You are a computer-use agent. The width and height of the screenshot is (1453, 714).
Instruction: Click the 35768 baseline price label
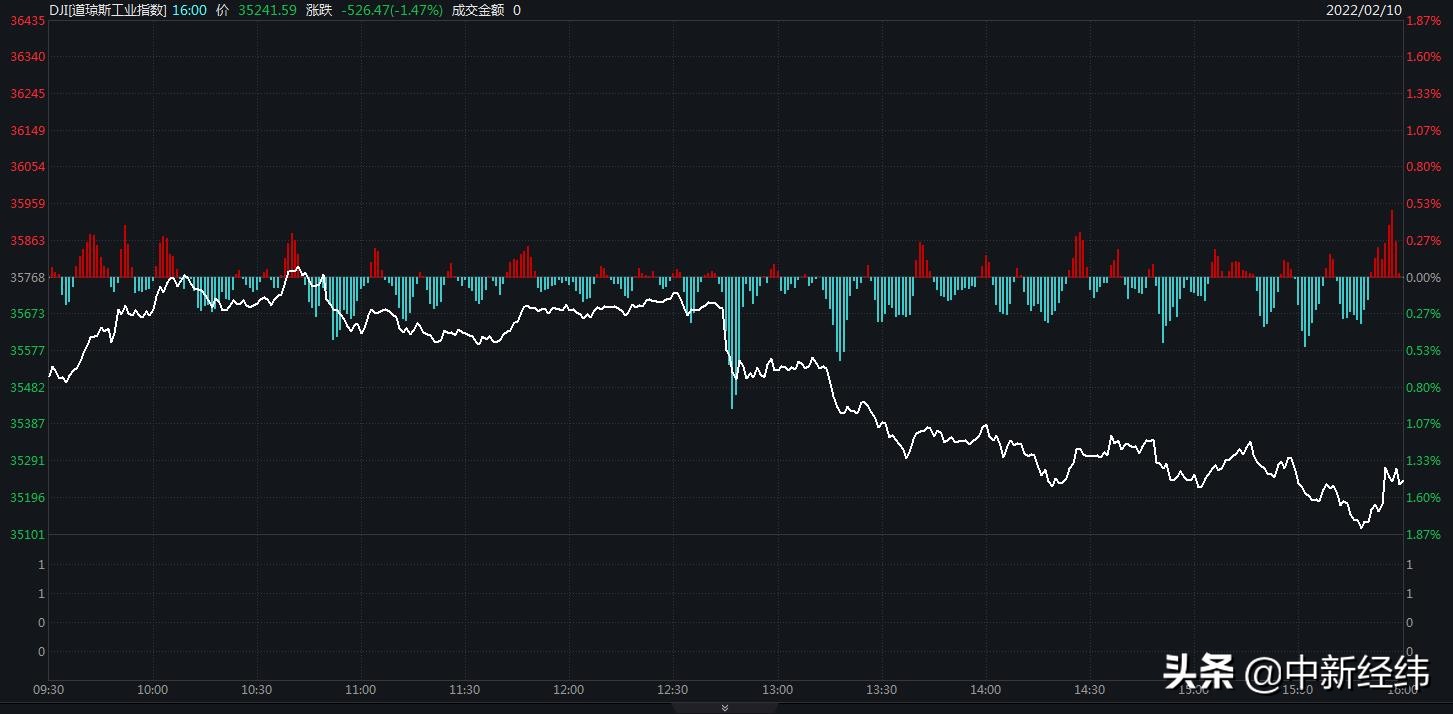[27, 277]
